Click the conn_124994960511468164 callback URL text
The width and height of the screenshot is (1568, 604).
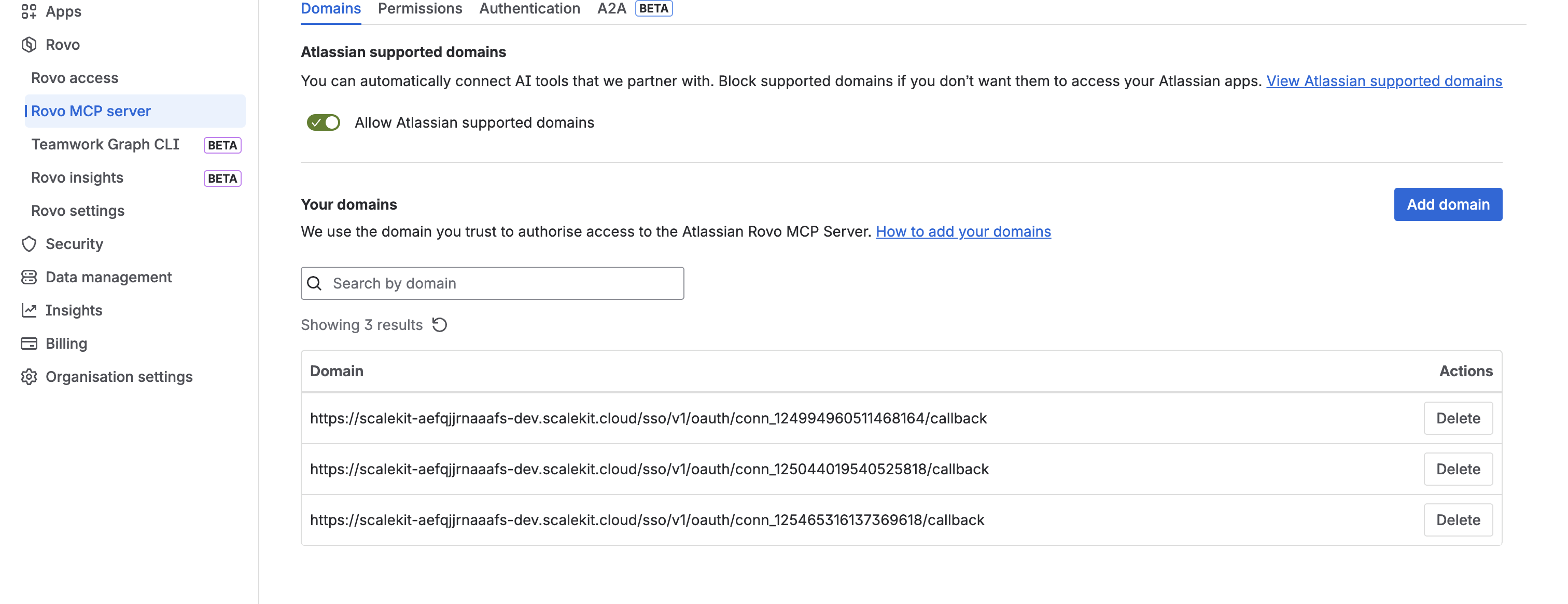tap(648, 418)
